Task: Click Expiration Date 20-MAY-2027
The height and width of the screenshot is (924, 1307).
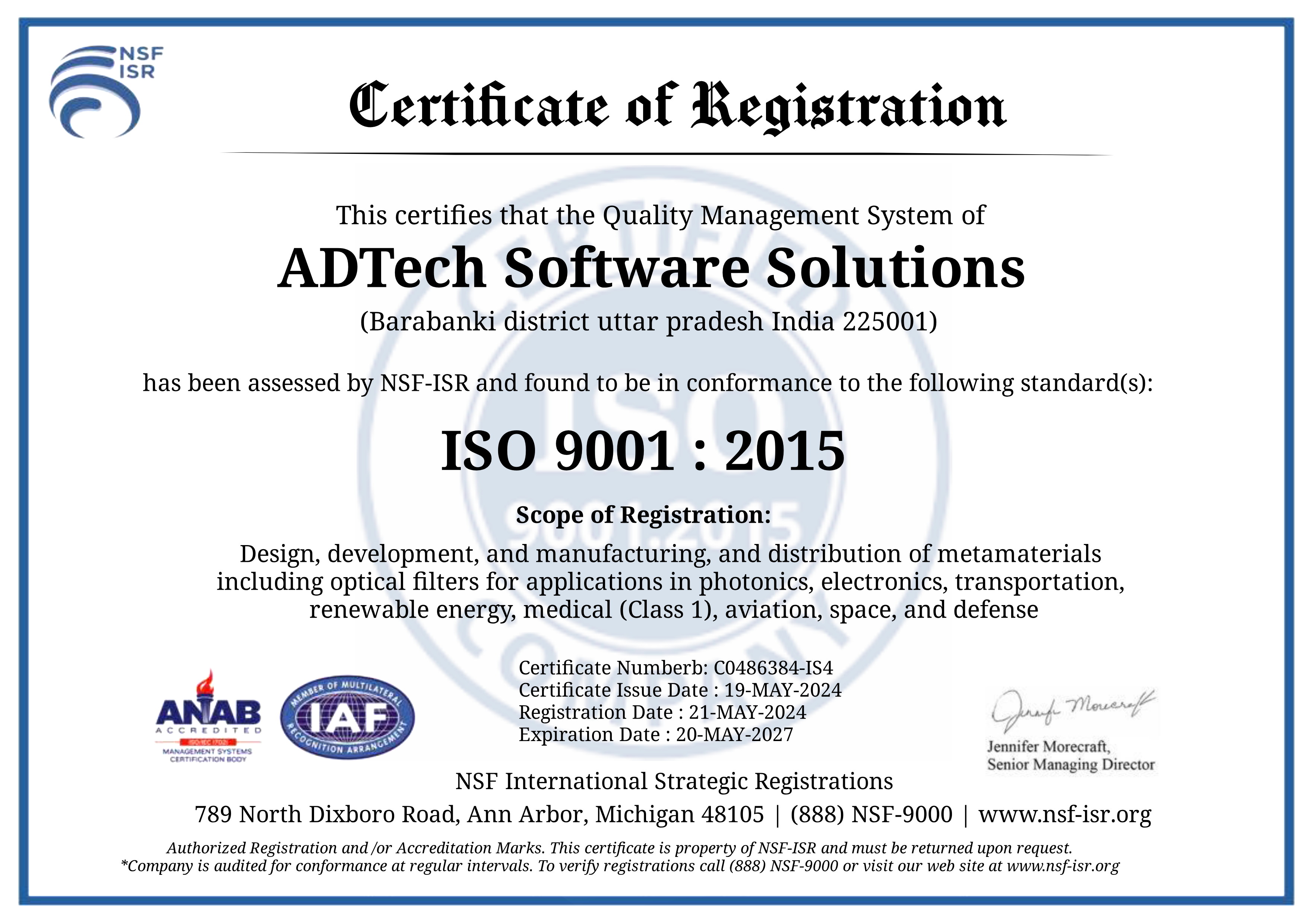Action: (656, 734)
